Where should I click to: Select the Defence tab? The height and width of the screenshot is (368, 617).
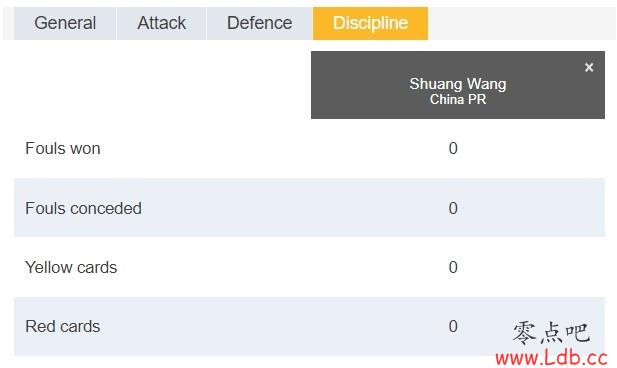259,23
